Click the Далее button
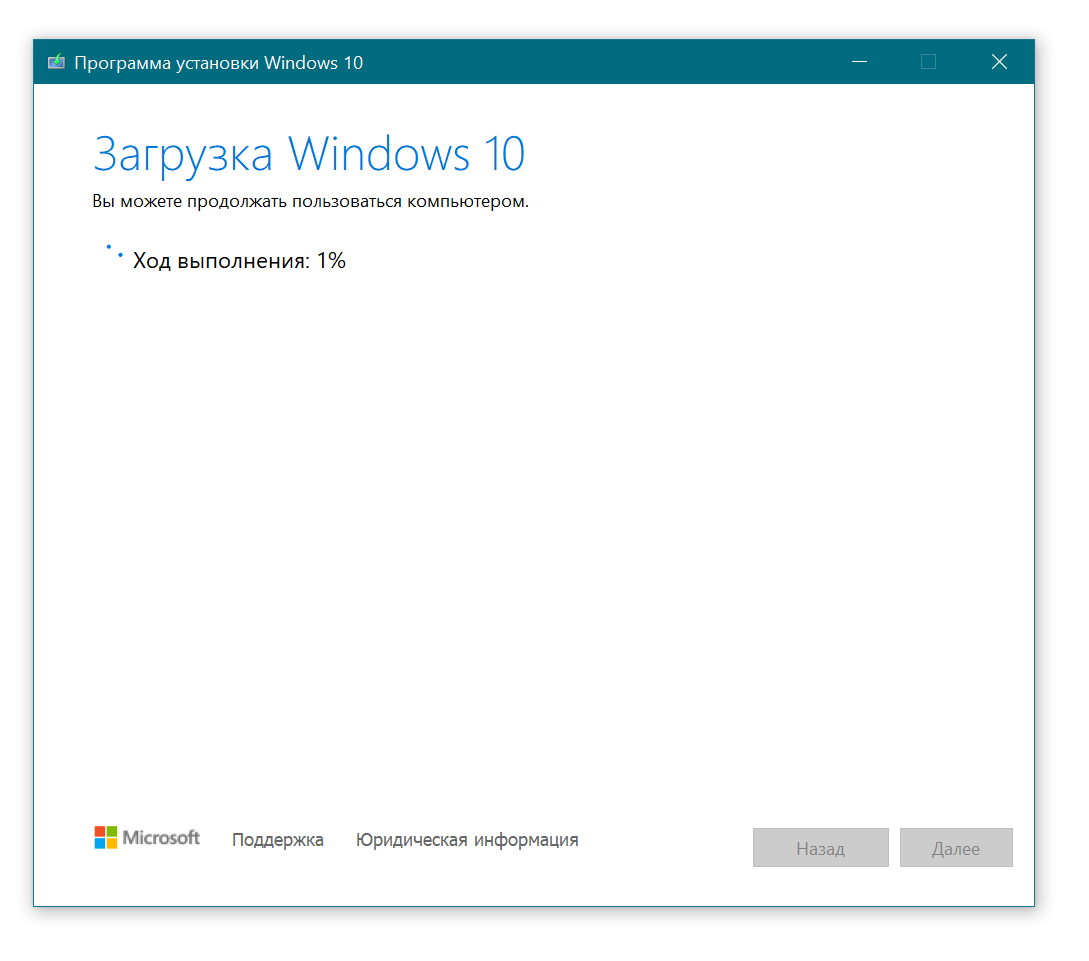 coord(956,848)
